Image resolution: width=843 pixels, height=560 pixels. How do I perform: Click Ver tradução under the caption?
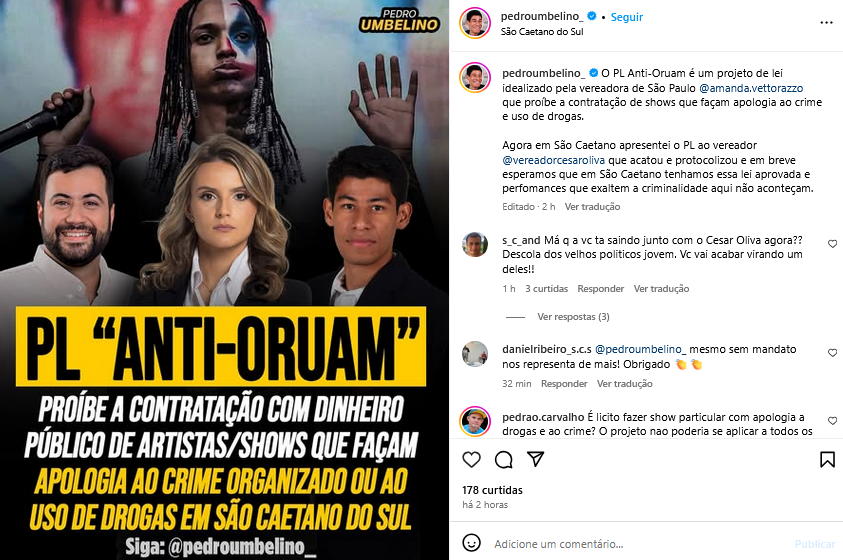(592, 206)
